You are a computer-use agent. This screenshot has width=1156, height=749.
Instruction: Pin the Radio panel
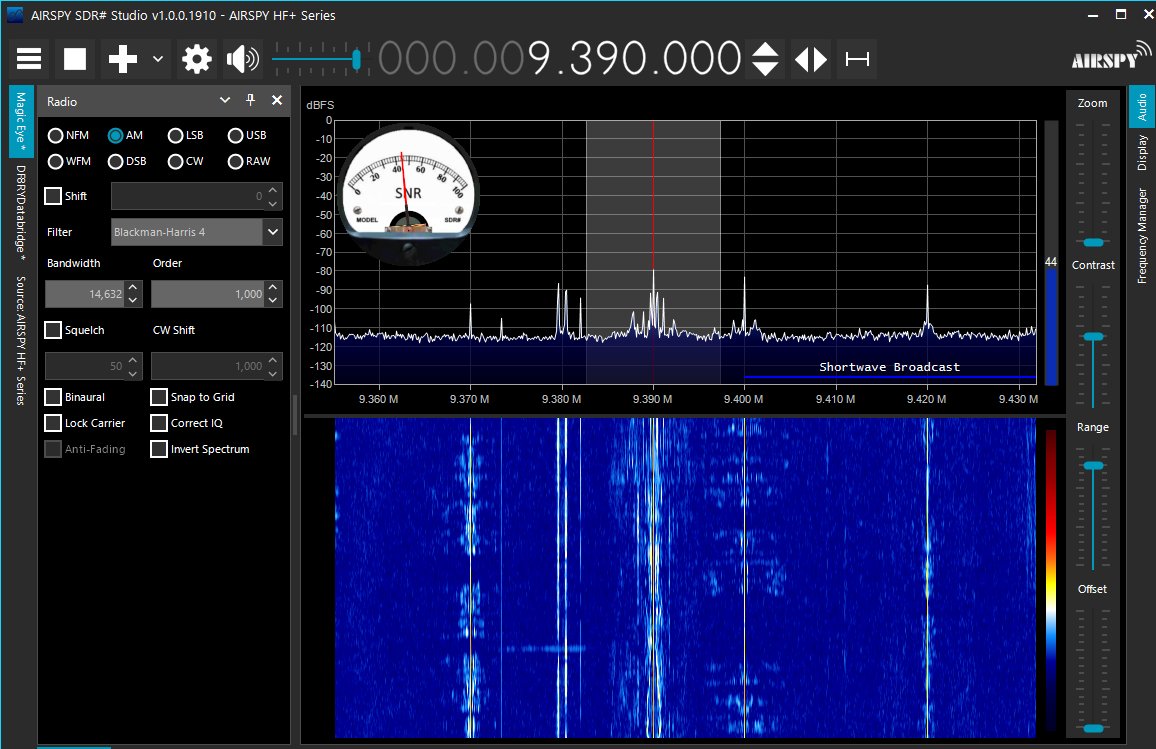(251, 100)
